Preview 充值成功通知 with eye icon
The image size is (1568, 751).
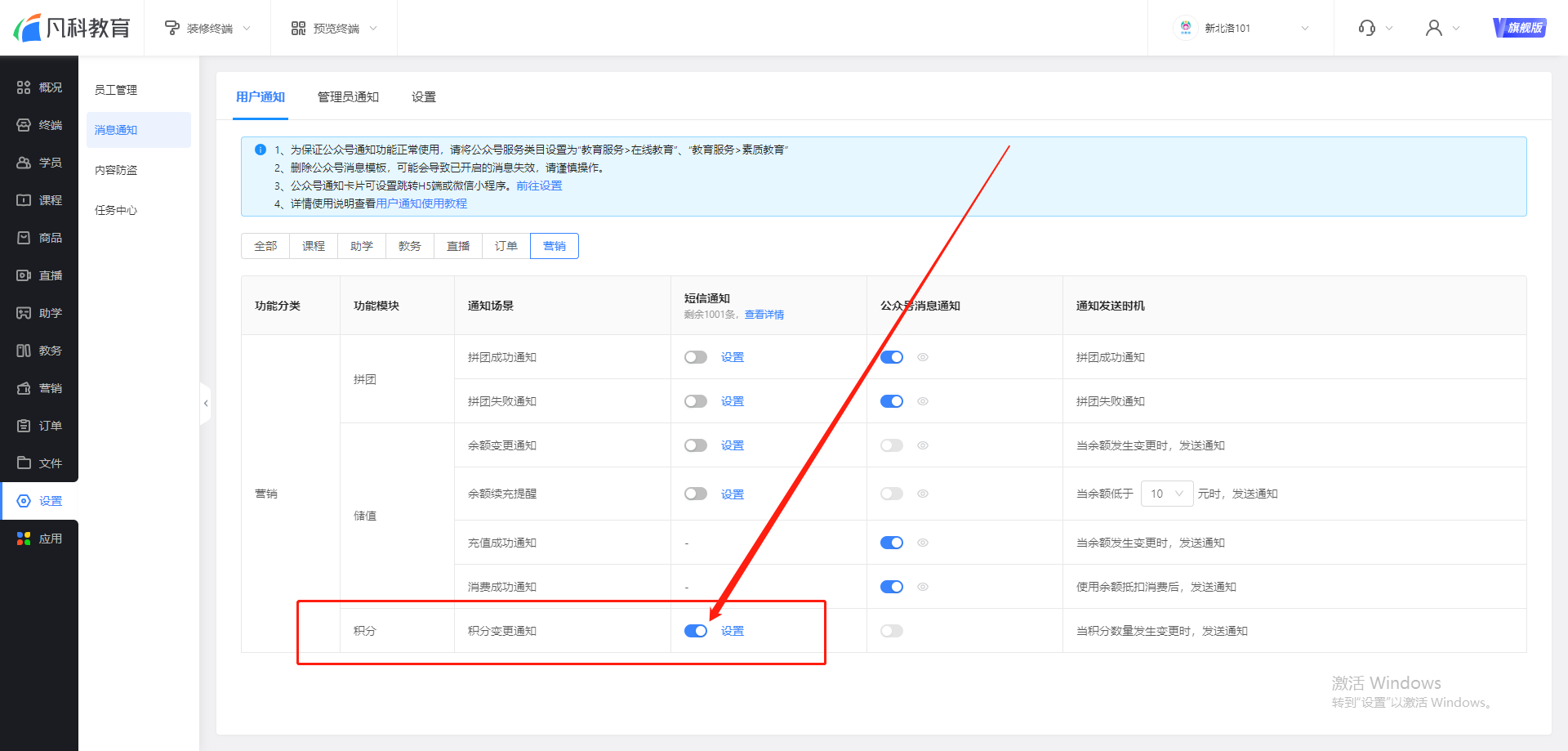pyautogui.click(x=923, y=543)
